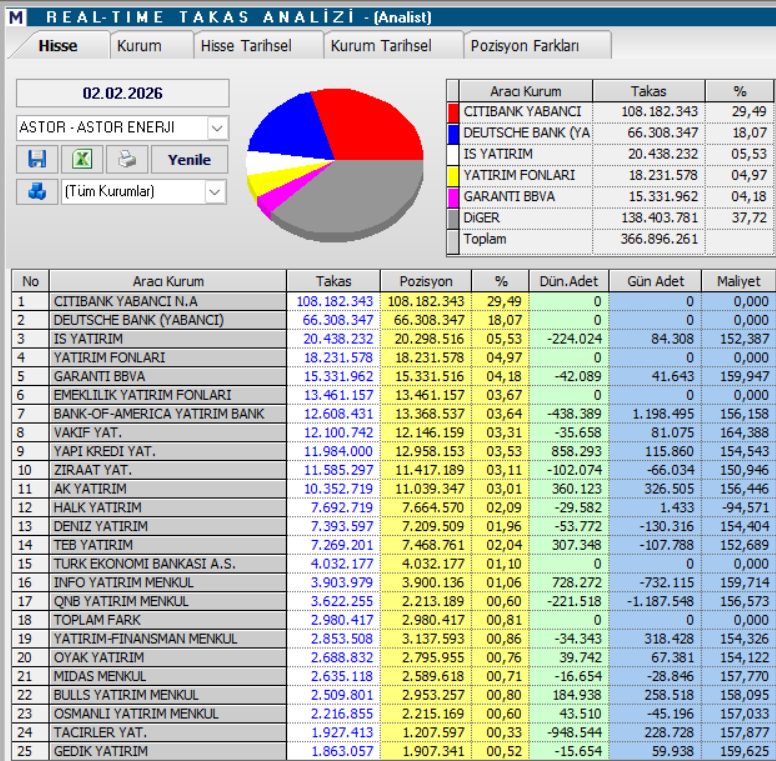Select the YAPI KREDI YAT. row
776x761 pixels.
393,451
